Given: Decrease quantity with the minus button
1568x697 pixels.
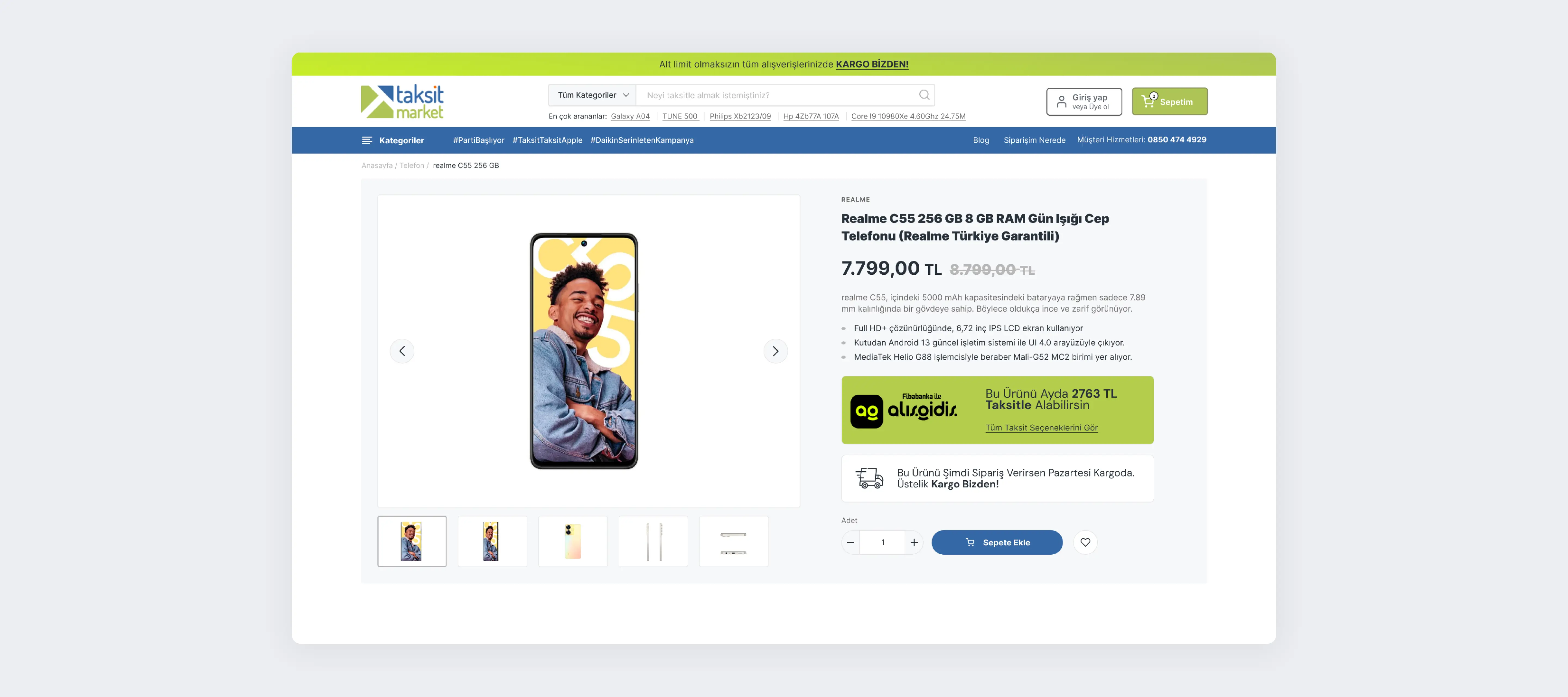Looking at the screenshot, I should [850, 542].
